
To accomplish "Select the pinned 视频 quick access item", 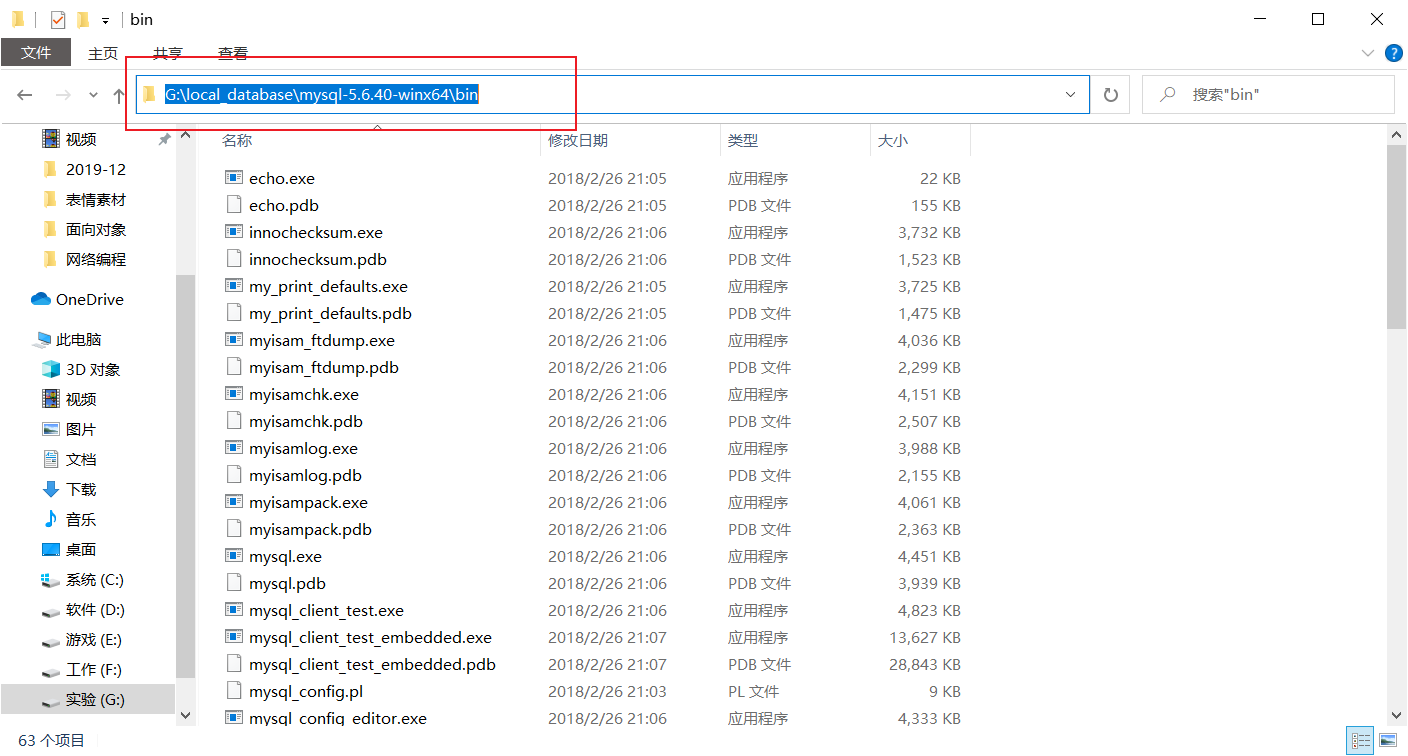I will (81, 139).
